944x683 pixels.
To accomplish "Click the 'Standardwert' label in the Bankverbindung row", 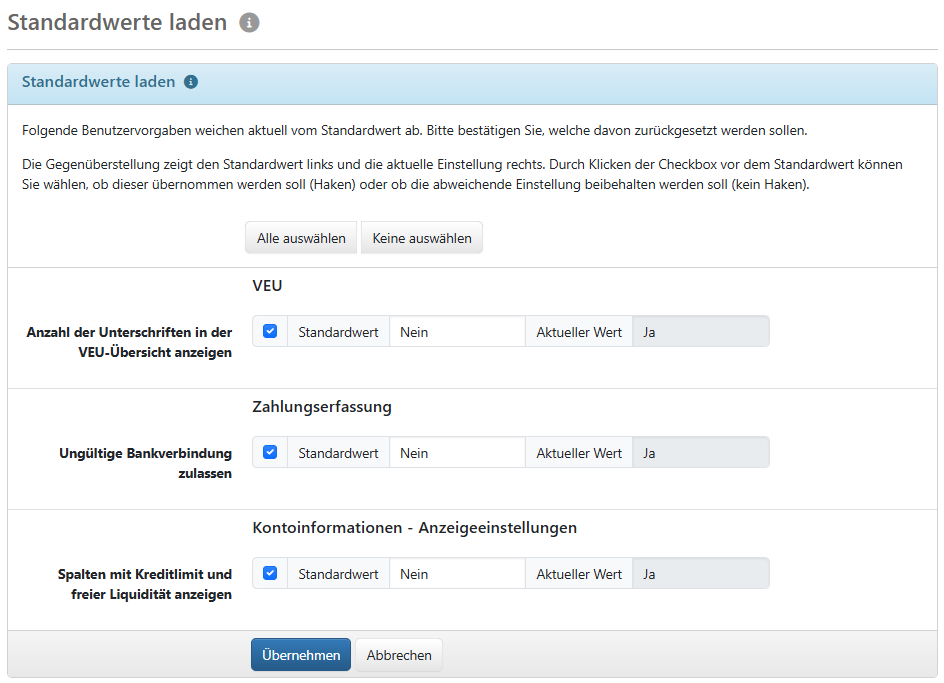I will [x=338, y=453].
